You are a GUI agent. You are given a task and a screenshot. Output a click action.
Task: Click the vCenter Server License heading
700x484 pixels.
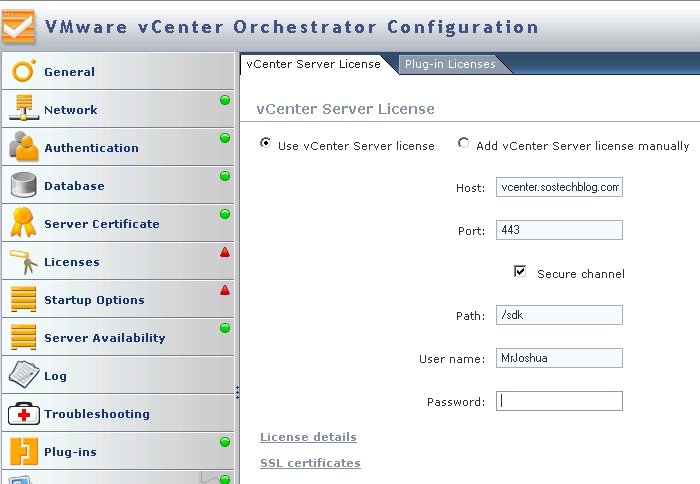pyautogui.click(x=345, y=108)
